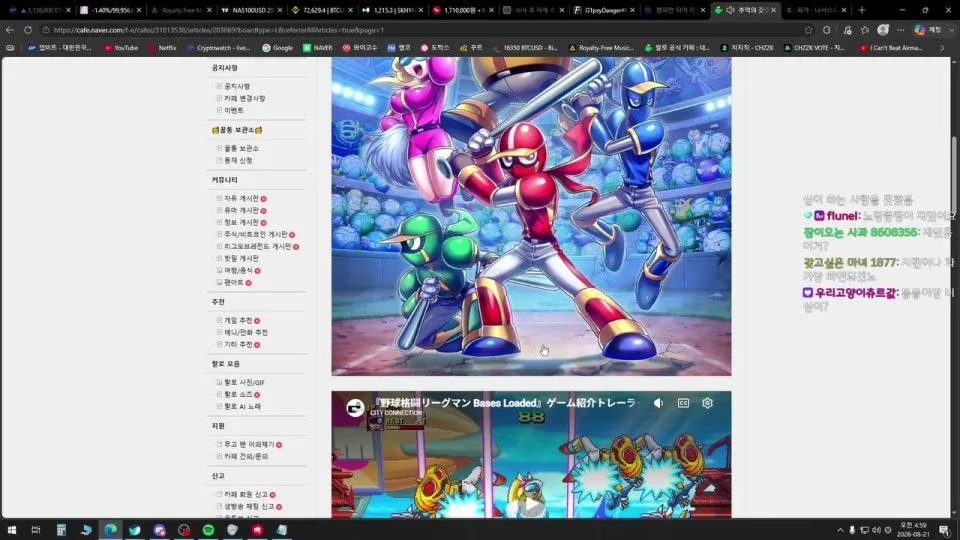Open the 16350 BTCUSD bookmark

pyautogui.click(x=525, y=47)
